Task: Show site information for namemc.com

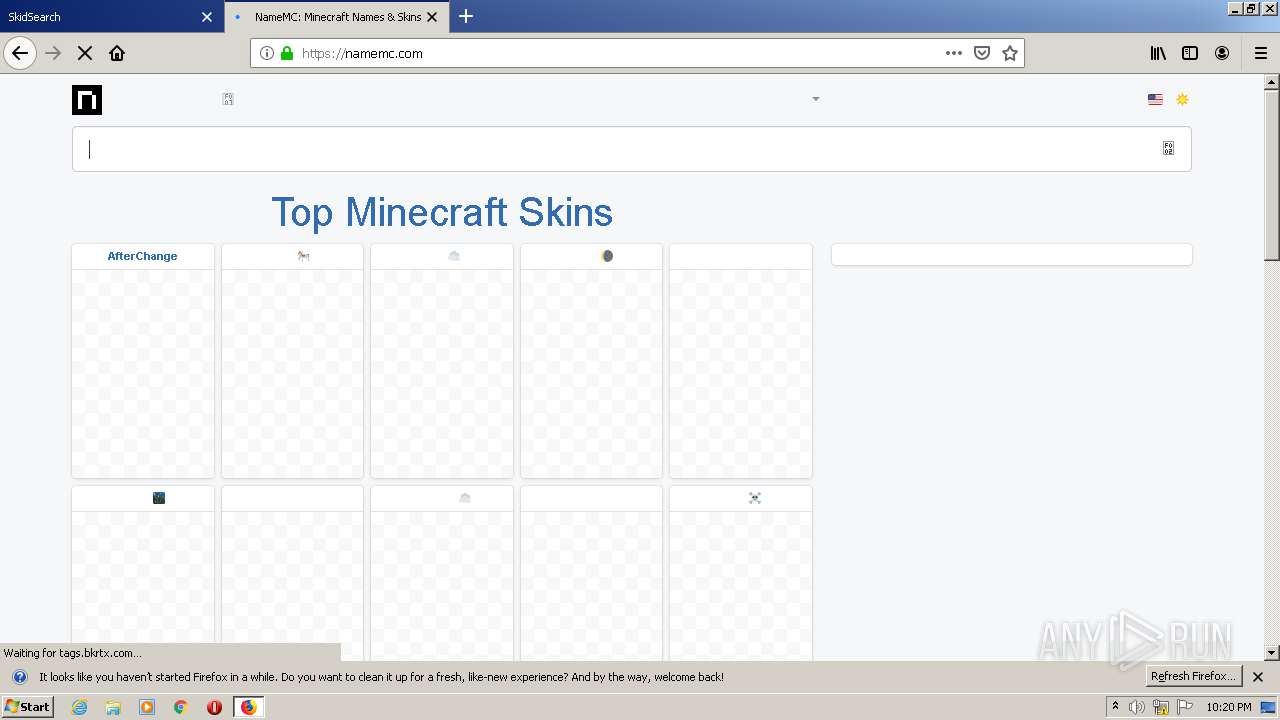Action: [267, 53]
